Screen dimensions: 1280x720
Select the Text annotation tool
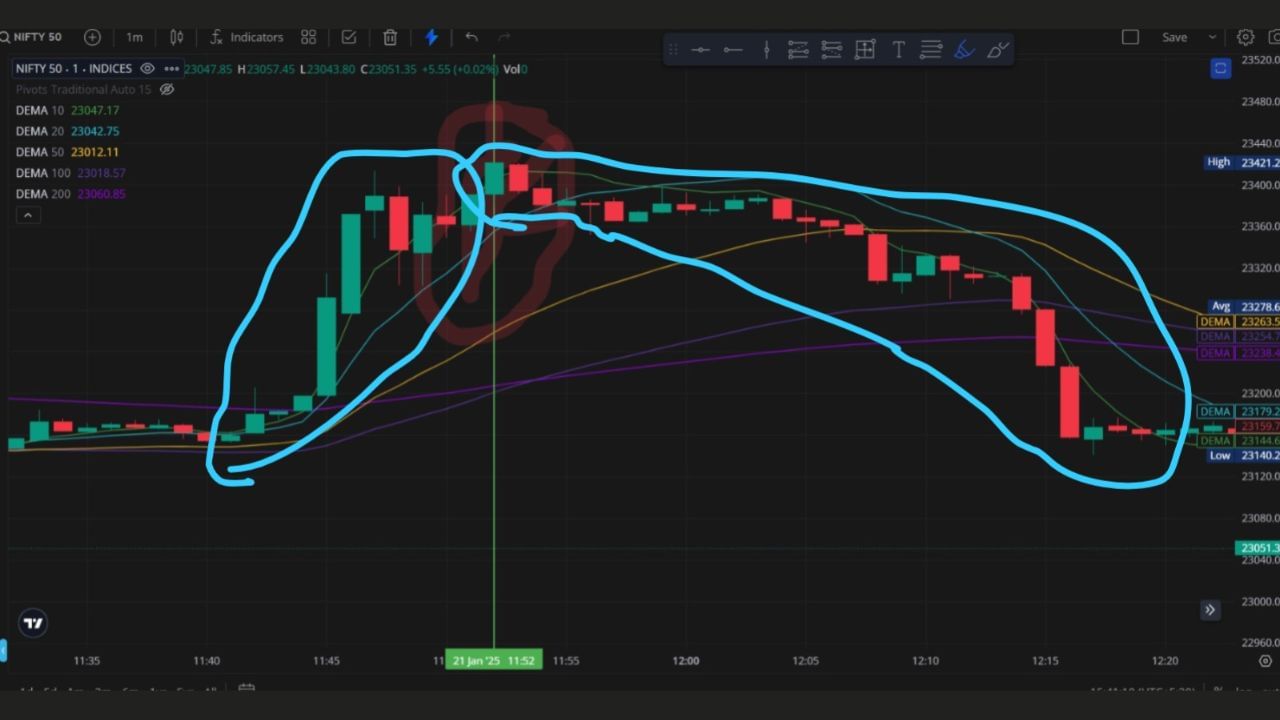[898, 49]
